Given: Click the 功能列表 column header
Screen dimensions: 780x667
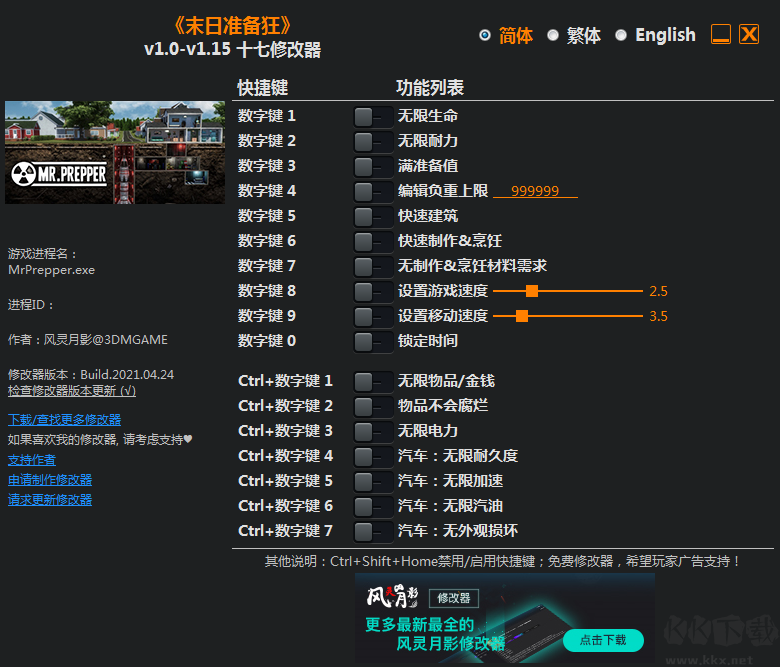Looking at the screenshot, I should pos(430,88).
